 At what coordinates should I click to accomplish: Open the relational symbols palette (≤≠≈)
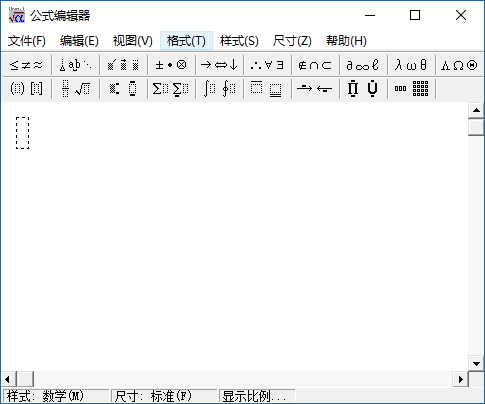pyautogui.click(x=27, y=65)
